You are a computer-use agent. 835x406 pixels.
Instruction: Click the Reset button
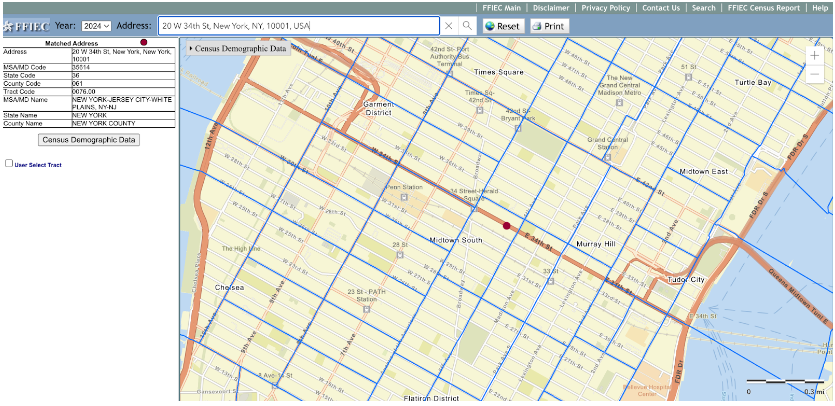503,26
